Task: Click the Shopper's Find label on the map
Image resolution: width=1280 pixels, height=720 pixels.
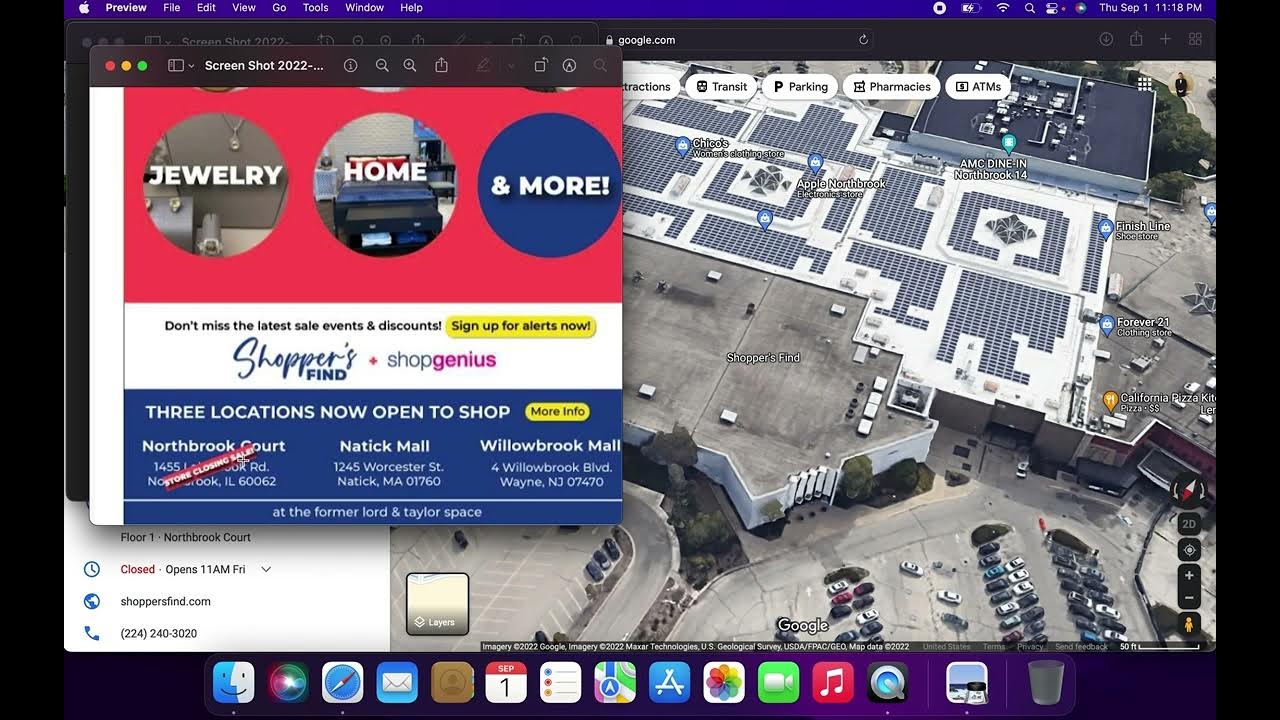Action: click(x=763, y=357)
